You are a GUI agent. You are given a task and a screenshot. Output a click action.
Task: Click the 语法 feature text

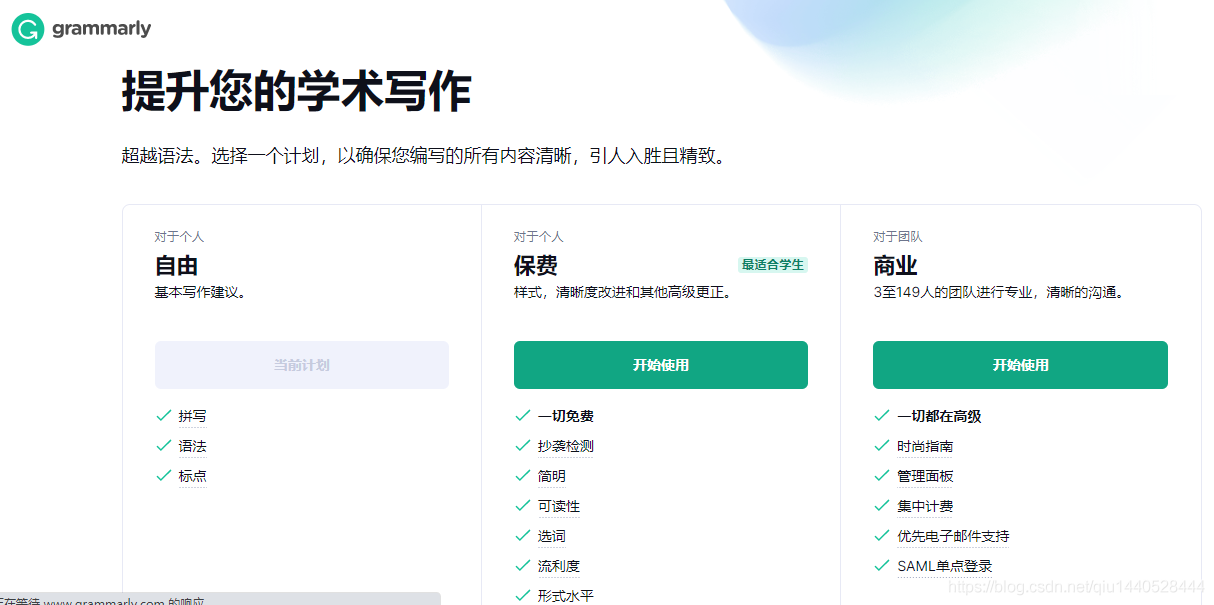[x=193, y=446]
